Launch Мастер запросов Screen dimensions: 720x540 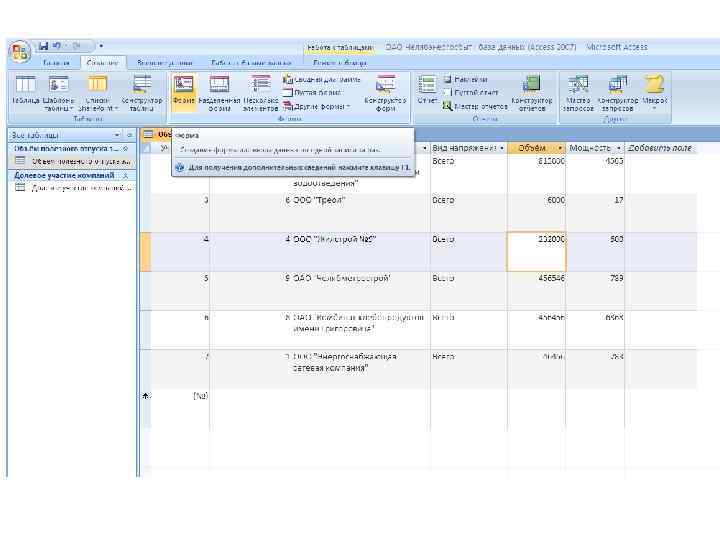pos(578,93)
